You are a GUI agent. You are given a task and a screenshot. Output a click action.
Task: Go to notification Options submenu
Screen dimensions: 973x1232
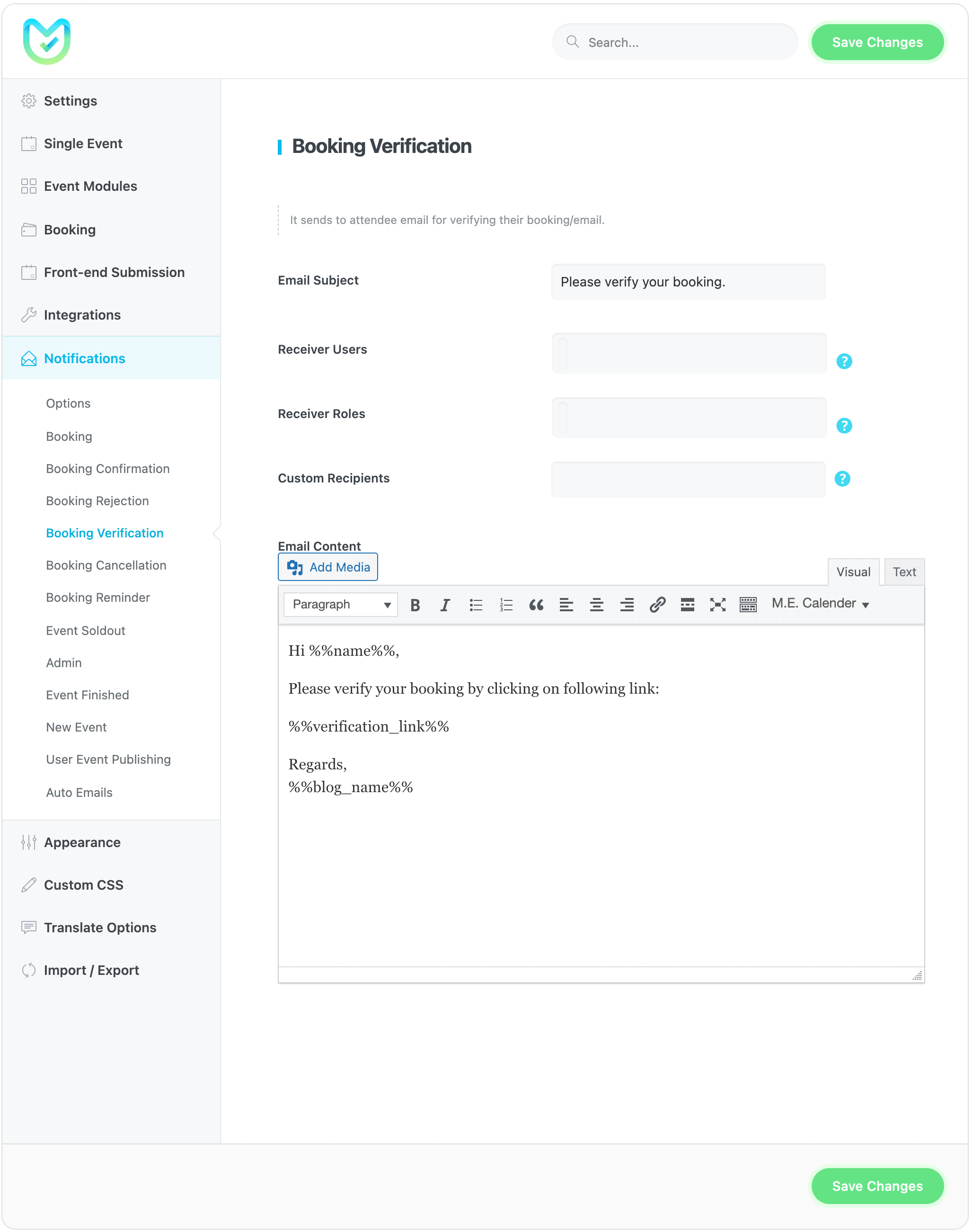coord(68,403)
